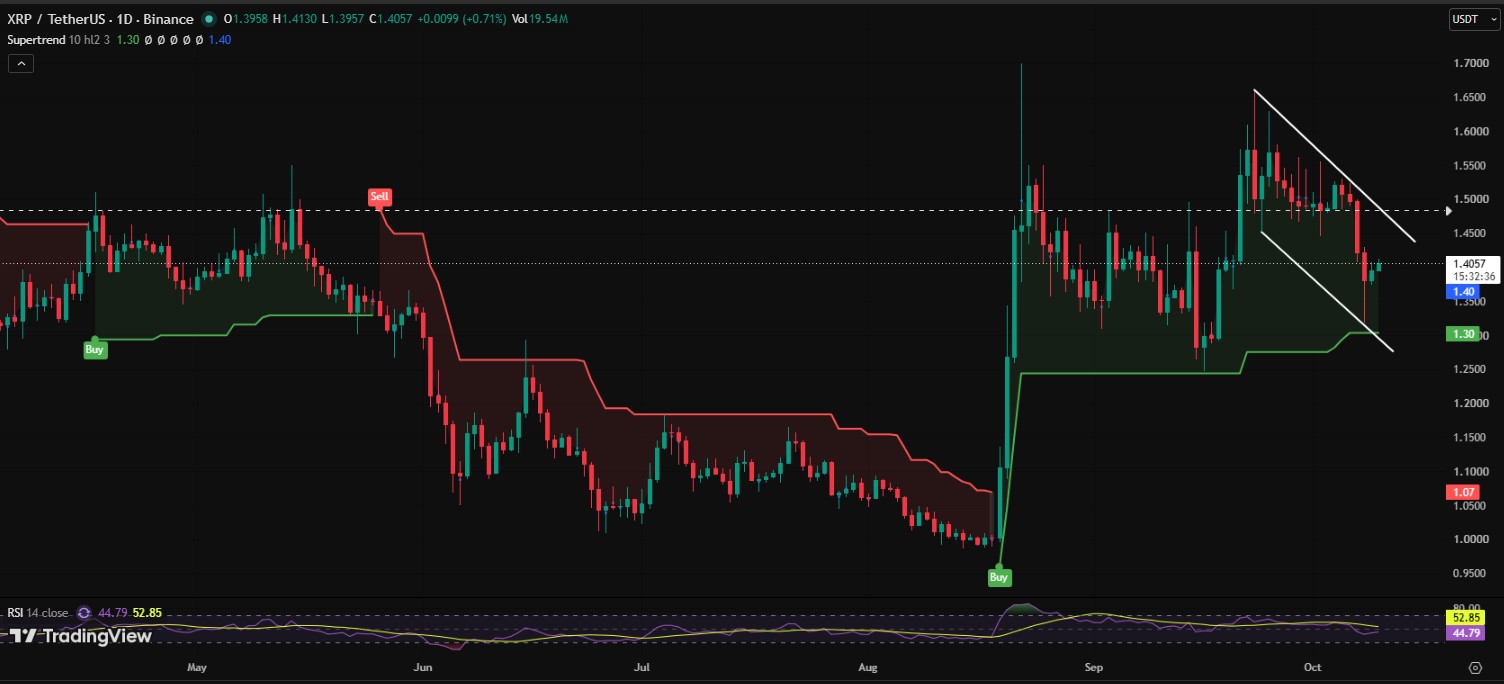Click the arrow marker at the dashed line's right end
The height and width of the screenshot is (684, 1504).
pos(1450,210)
